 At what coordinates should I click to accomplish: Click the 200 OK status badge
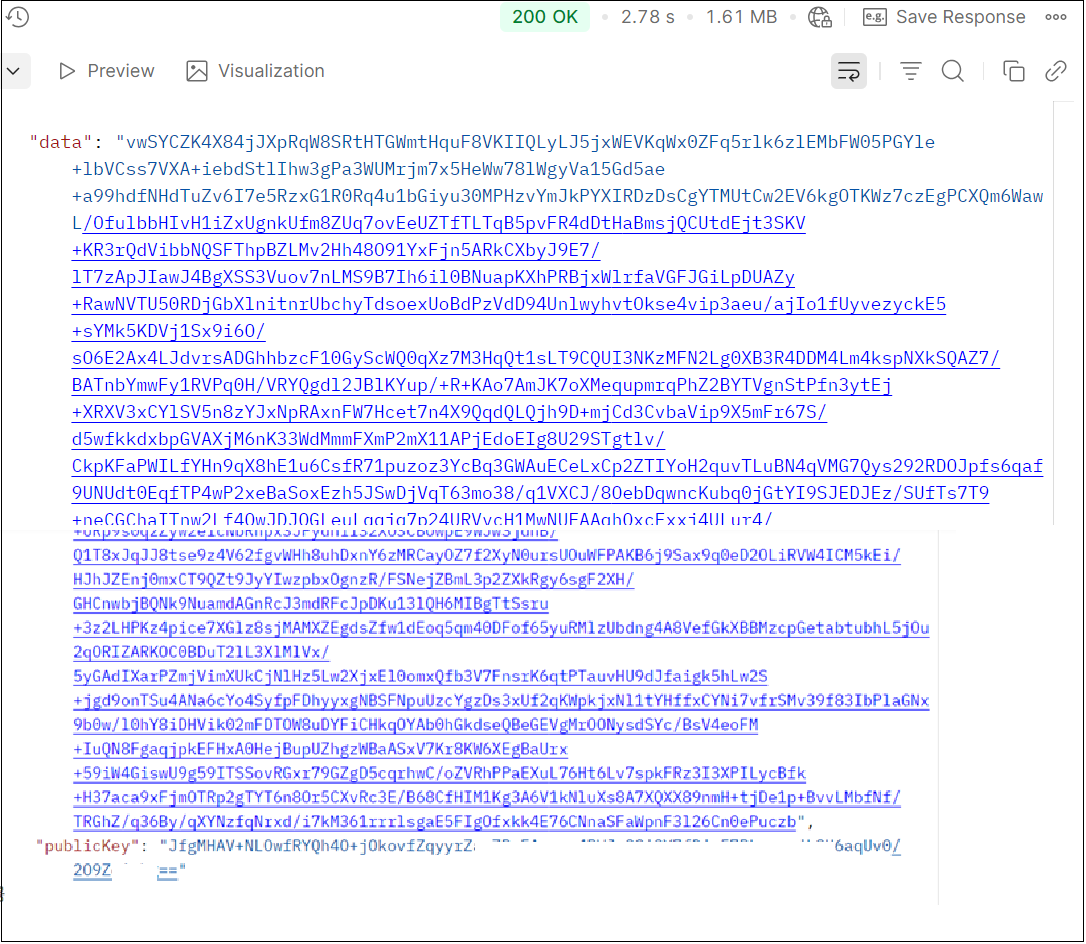point(544,17)
